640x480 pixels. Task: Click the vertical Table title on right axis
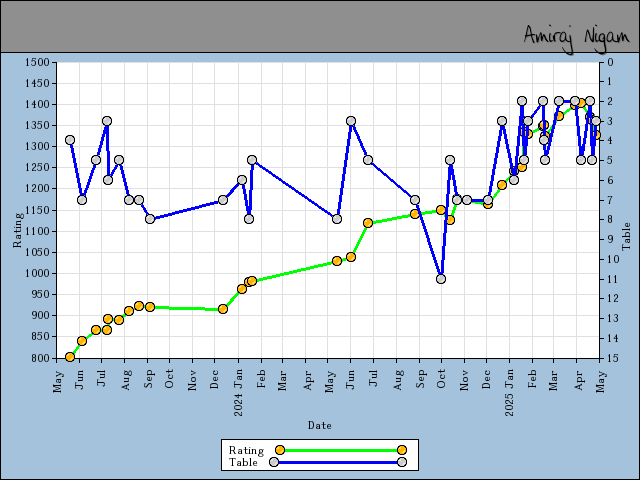click(626, 236)
